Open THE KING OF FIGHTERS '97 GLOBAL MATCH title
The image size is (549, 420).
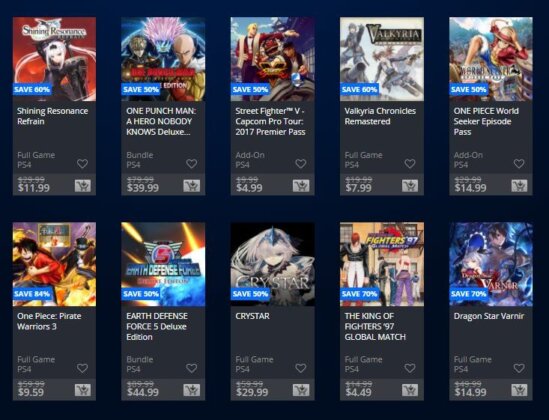point(375,327)
